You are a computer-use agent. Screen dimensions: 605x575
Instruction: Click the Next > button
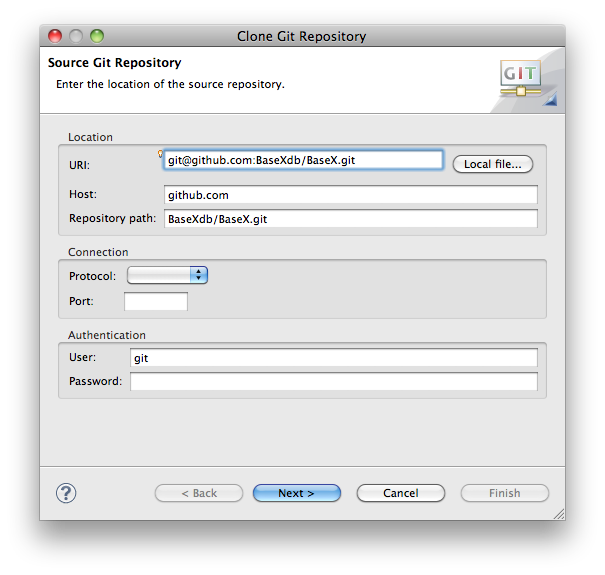click(x=297, y=493)
